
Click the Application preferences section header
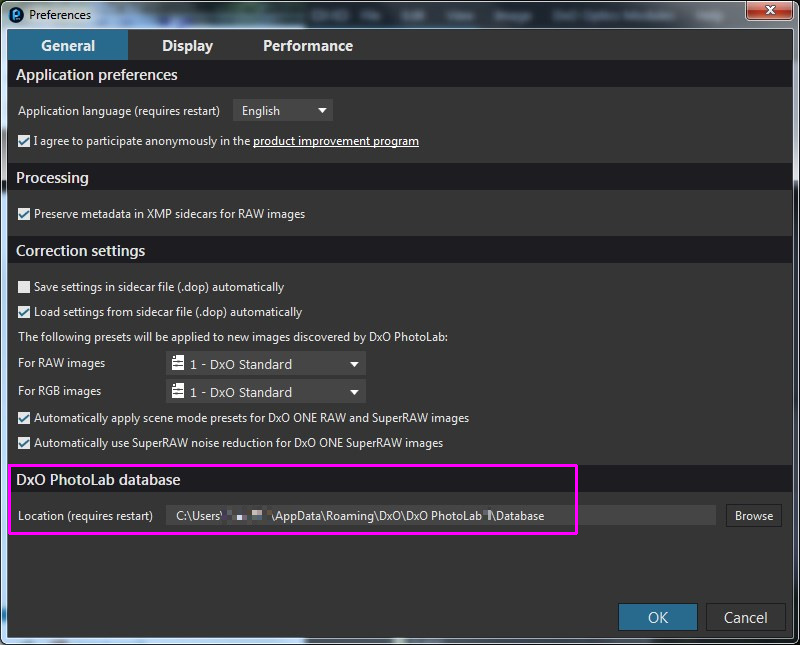(x=96, y=75)
